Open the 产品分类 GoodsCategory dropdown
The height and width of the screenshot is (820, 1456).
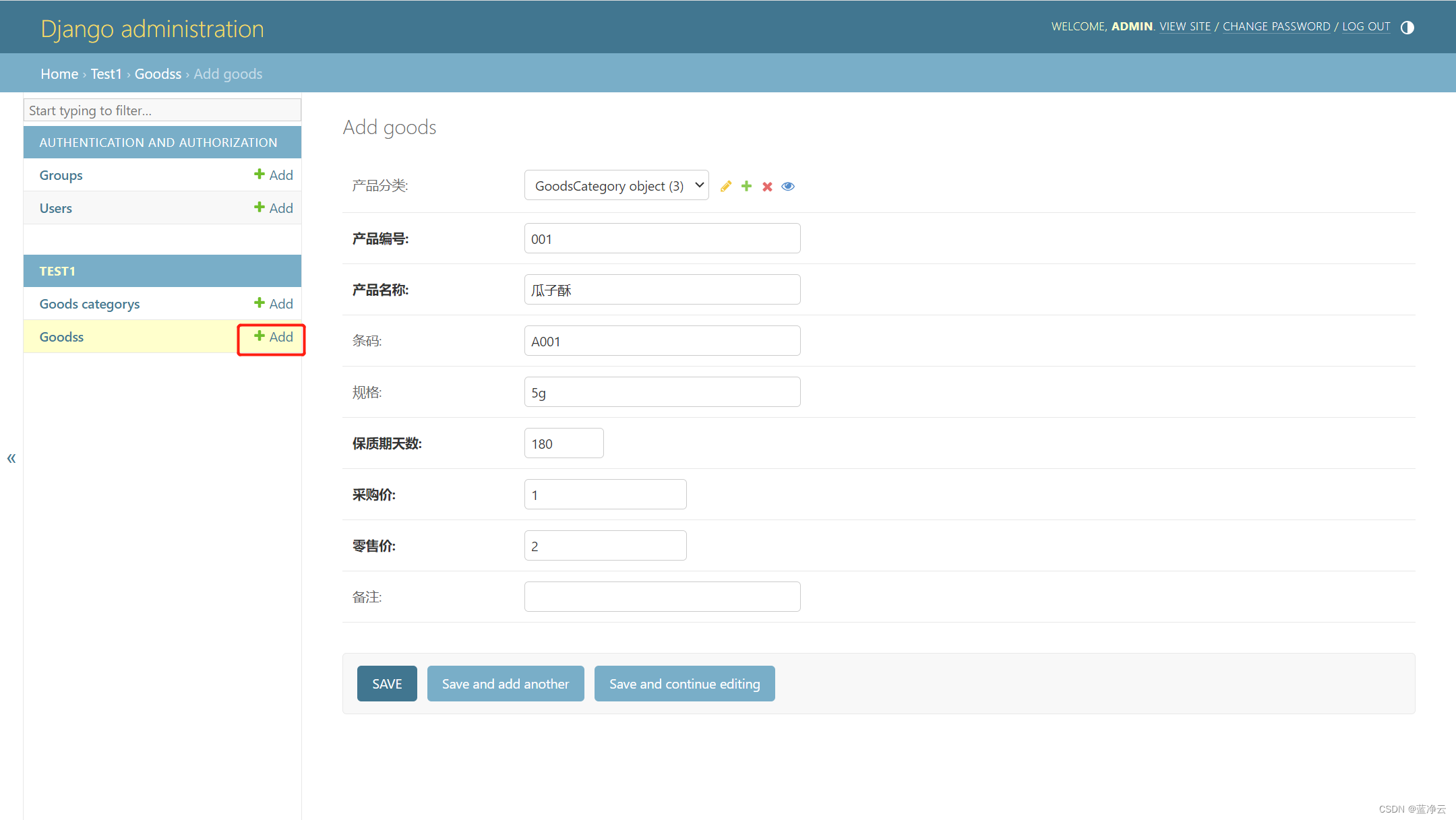click(616, 185)
